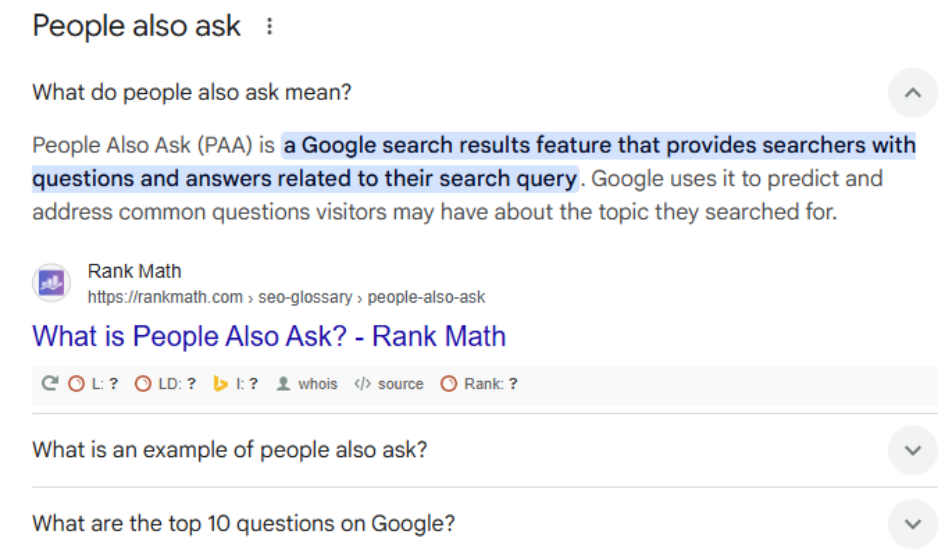
Task: Click the Bing index icon
Action: tap(222, 384)
